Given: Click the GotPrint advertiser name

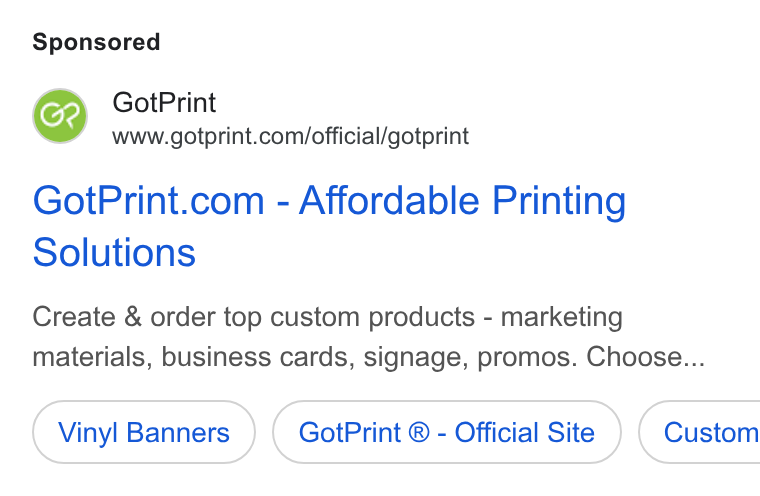Looking at the screenshot, I should pos(164,103).
